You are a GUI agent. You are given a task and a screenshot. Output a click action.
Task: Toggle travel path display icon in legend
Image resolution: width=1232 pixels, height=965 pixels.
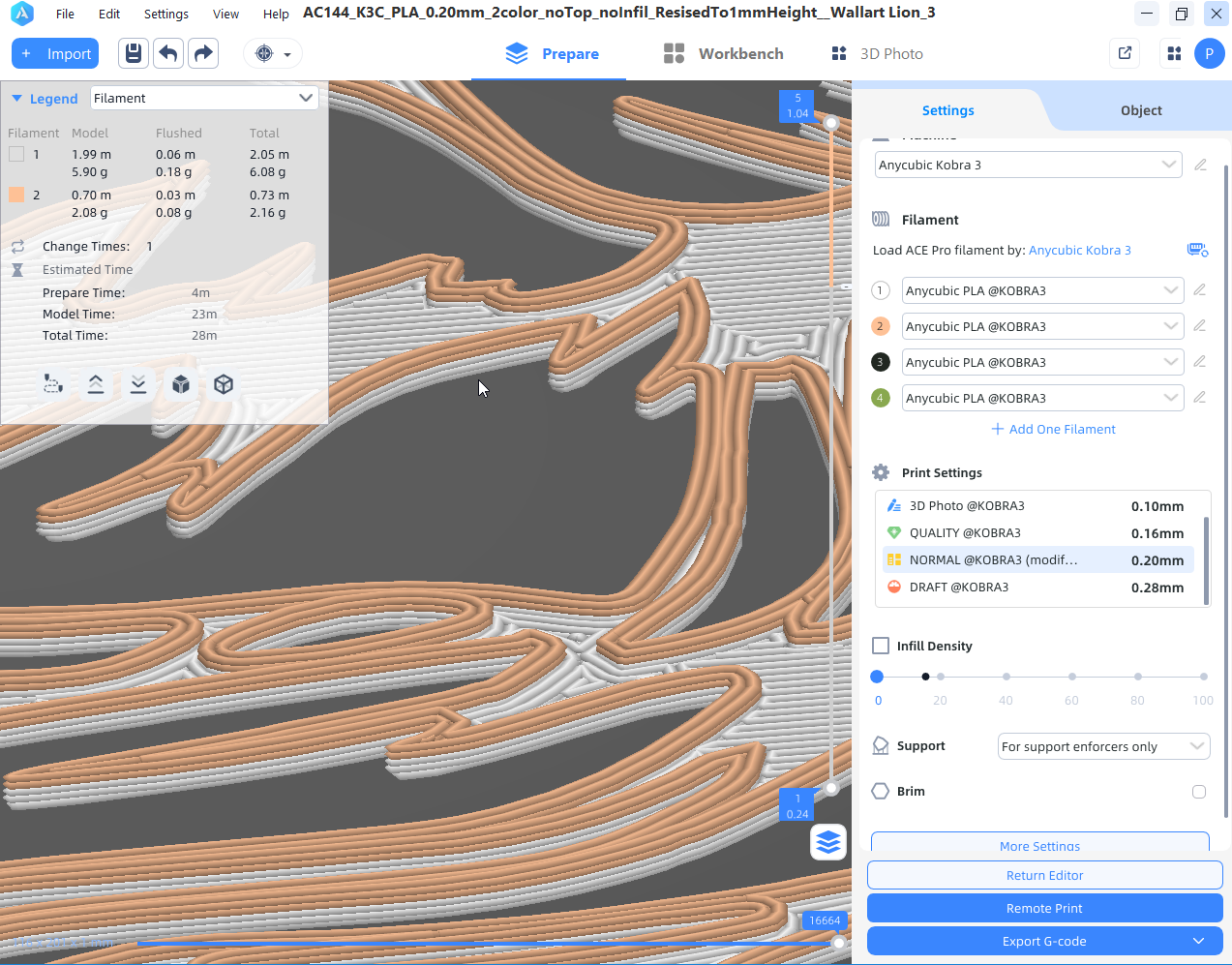tap(53, 384)
